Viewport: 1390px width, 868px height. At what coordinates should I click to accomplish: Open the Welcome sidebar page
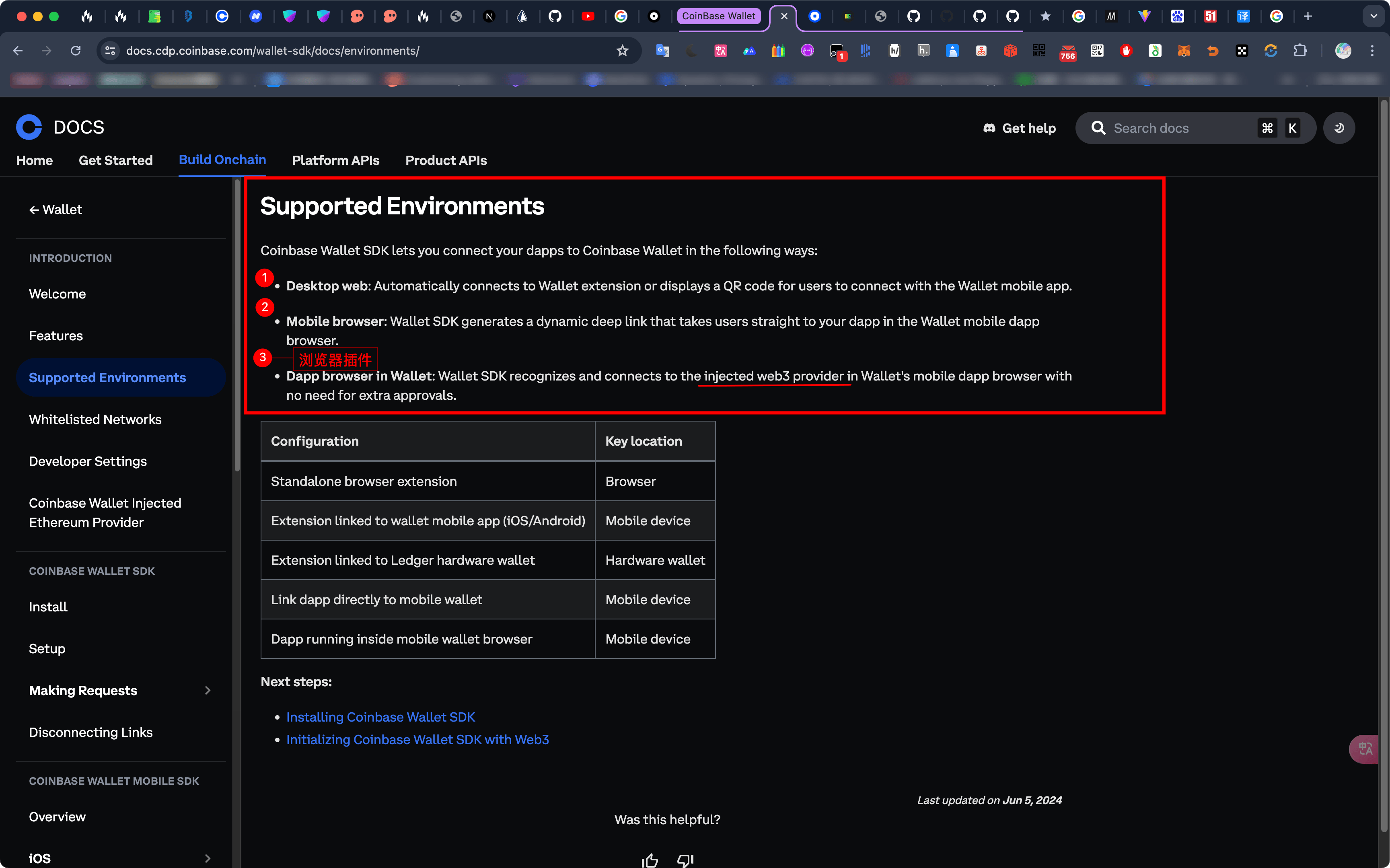point(58,294)
